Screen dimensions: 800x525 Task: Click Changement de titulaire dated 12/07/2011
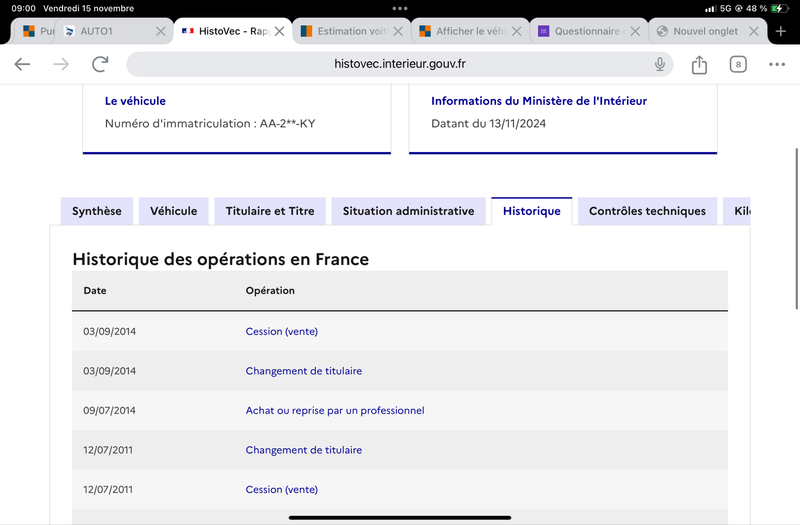(304, 450)
